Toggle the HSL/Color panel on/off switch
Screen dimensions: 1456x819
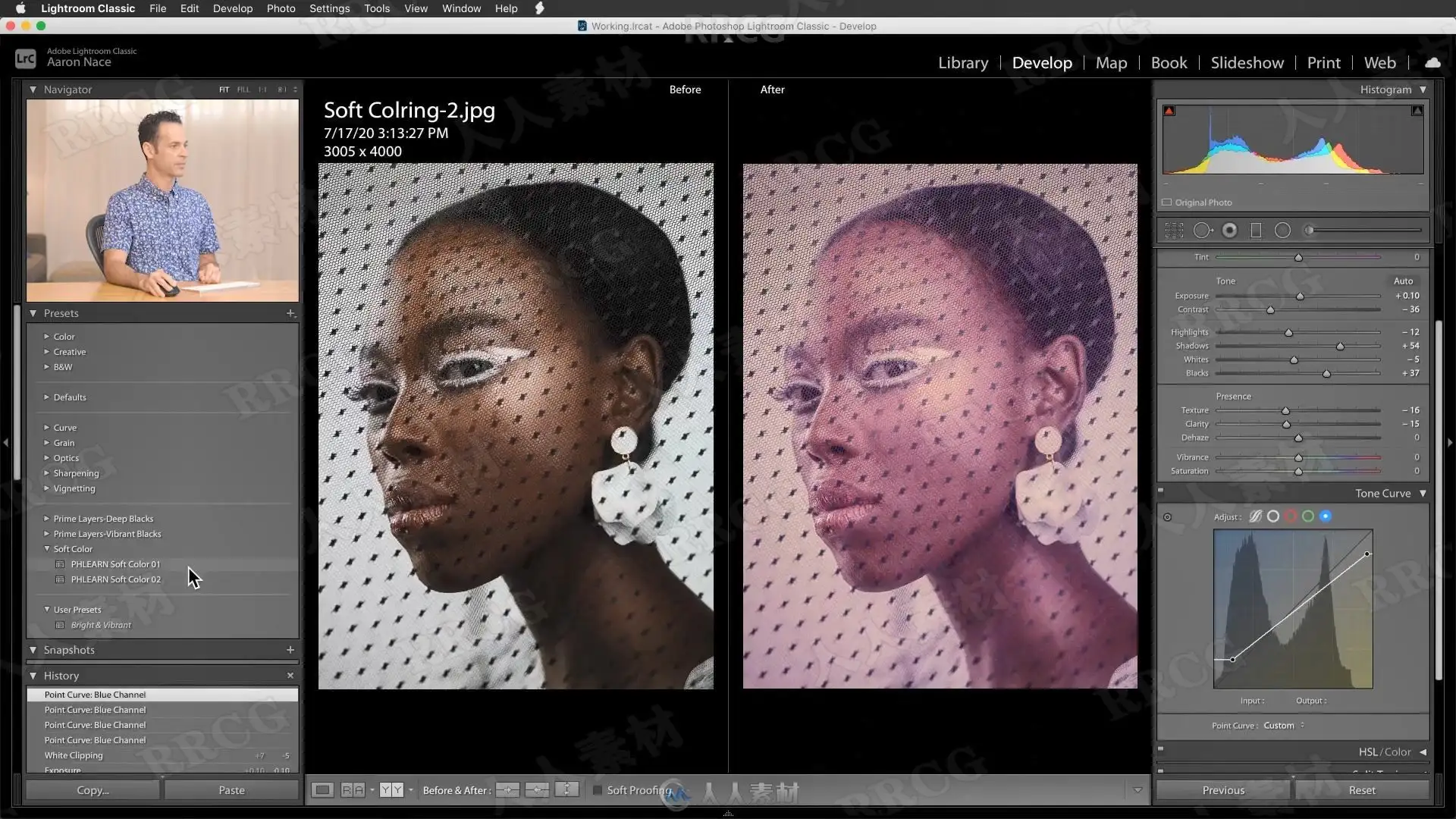1161,749
